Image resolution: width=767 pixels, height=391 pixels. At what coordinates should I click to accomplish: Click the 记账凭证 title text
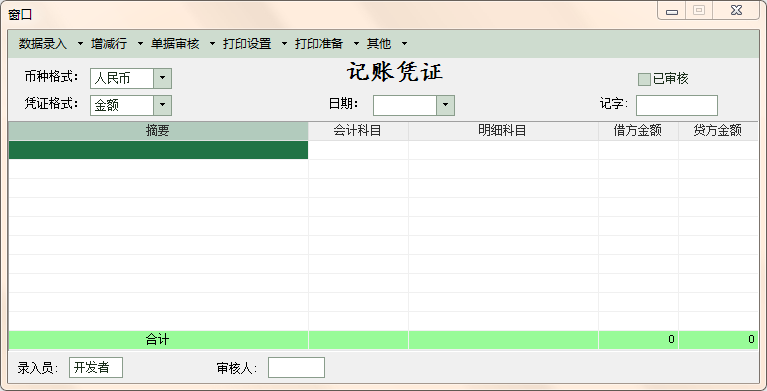(395, 72)
